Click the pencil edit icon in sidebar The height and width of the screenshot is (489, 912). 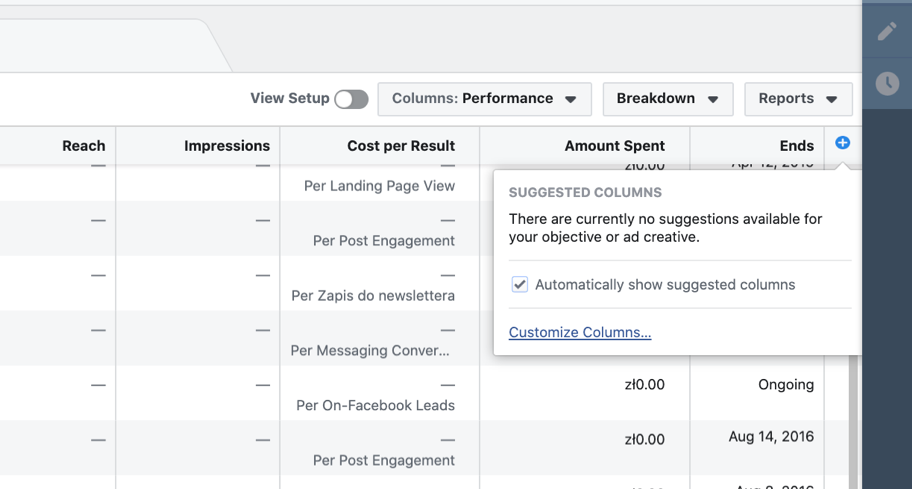(887, 31)
